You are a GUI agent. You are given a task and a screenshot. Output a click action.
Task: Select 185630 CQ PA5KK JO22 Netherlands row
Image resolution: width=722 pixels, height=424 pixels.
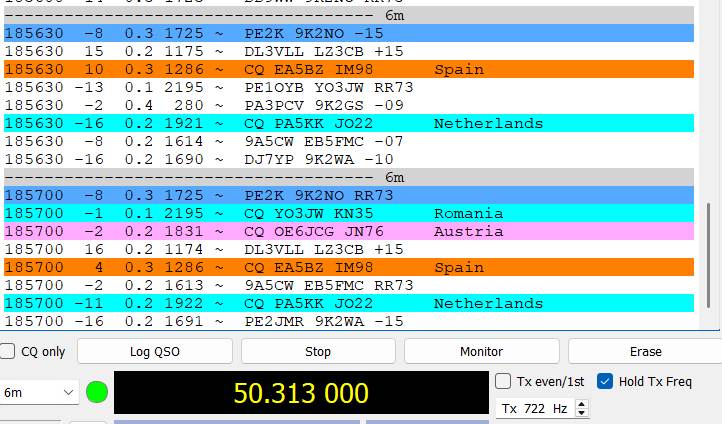[349, 123]
